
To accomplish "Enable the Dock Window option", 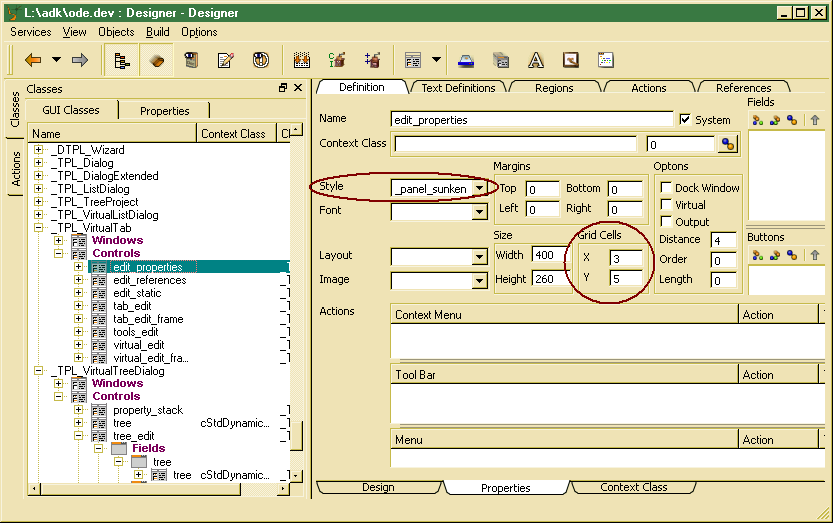I will 666,188.
